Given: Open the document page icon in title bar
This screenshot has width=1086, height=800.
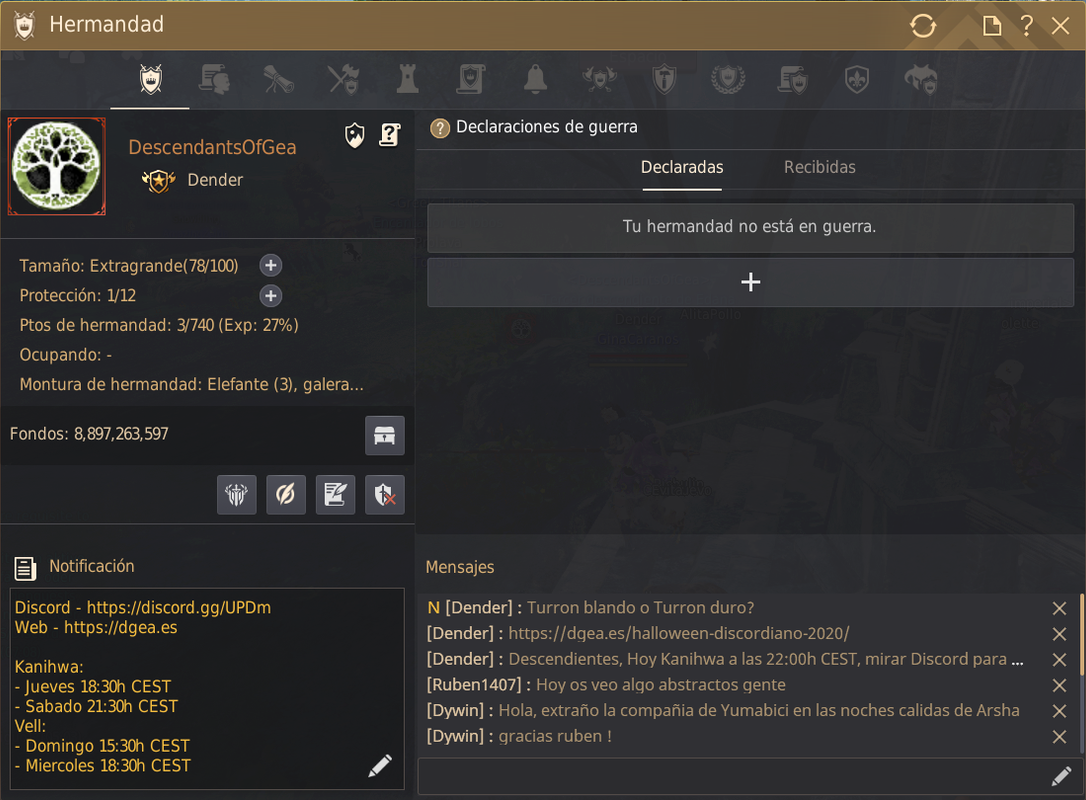Looking at the screenshot, I should click(x=992, y=26).
